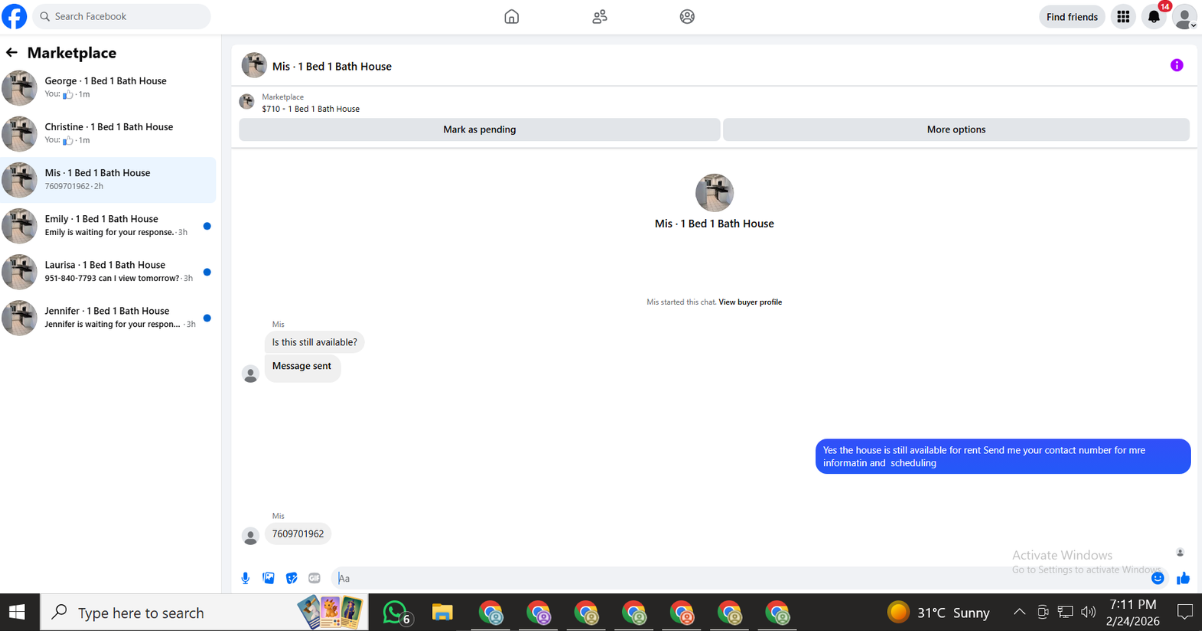Open the apps grid menu icon
Screen dimensions: 1202x631
pos(1123,16)
